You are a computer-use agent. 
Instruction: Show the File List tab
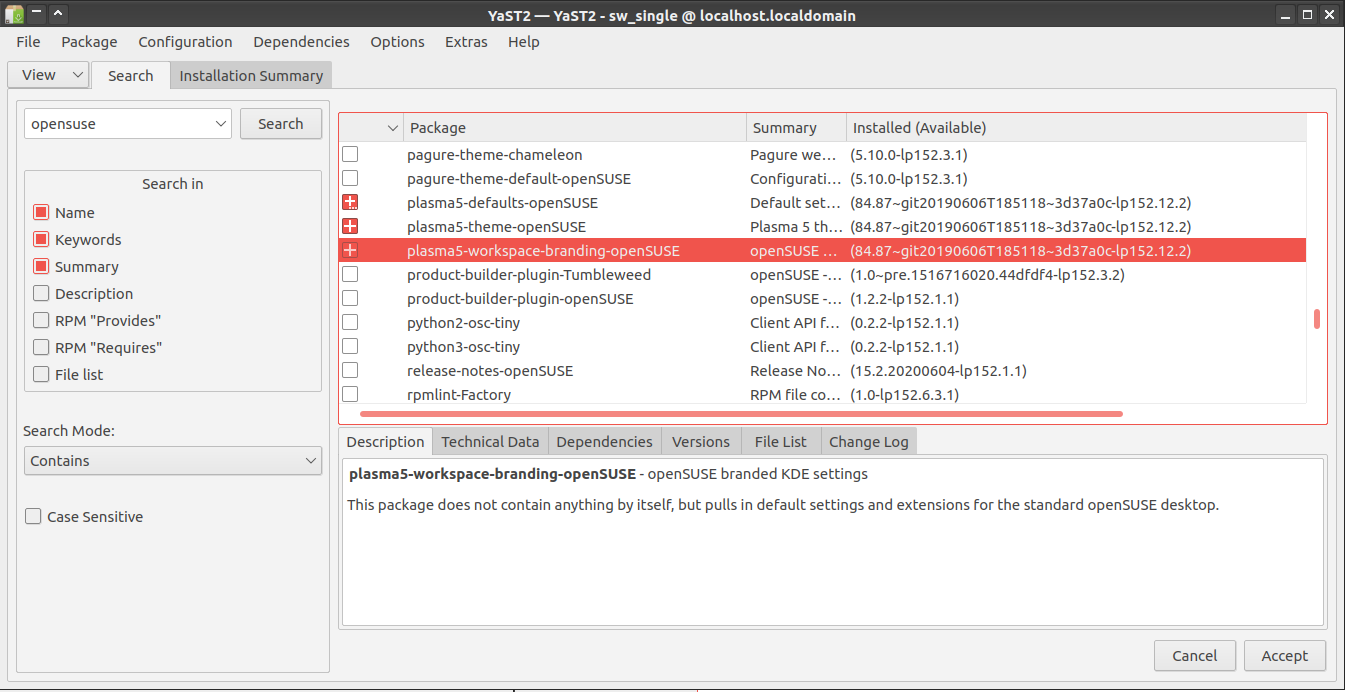(x=781, y=441)
